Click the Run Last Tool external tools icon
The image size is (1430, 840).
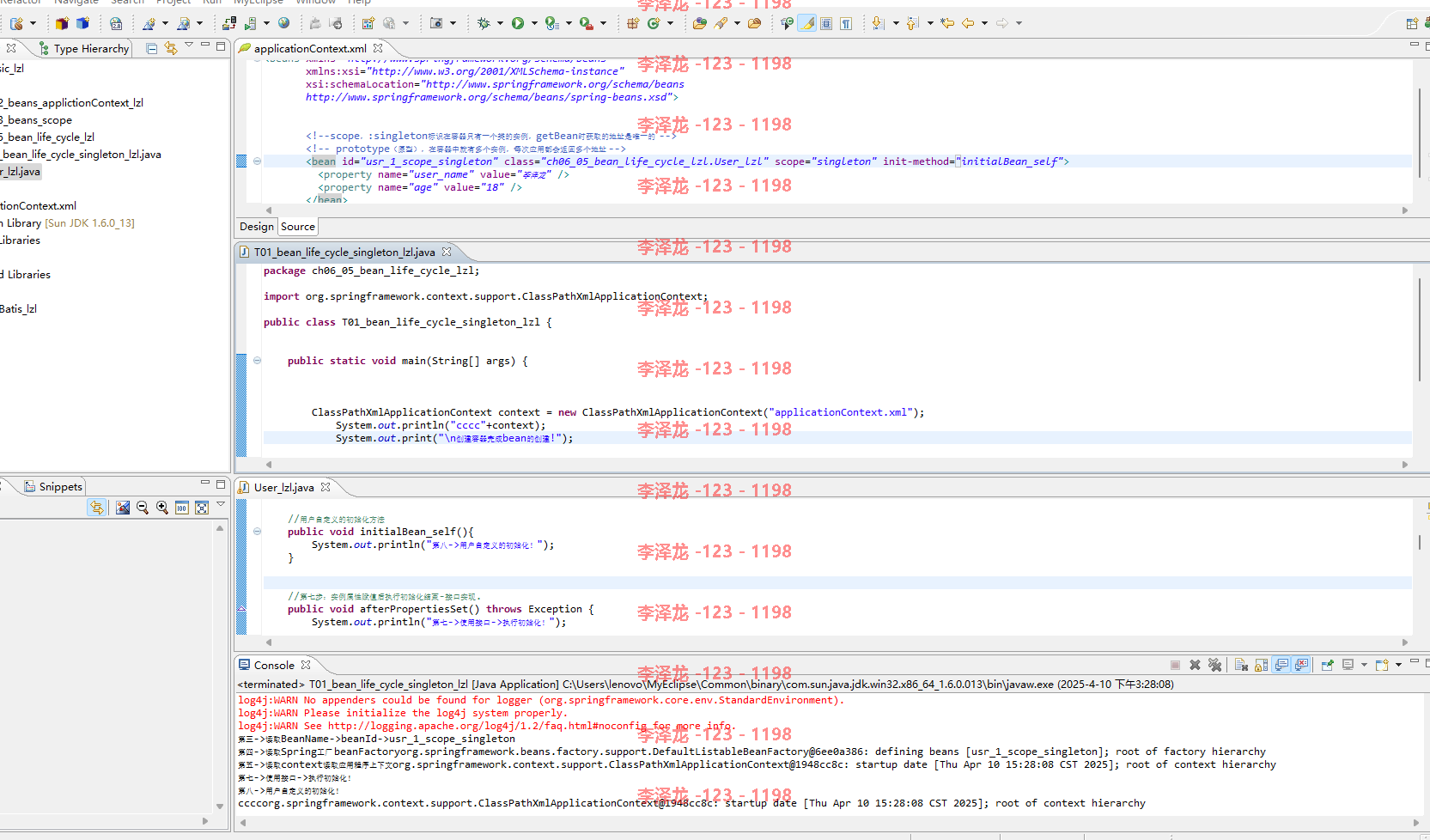point(587,23)
